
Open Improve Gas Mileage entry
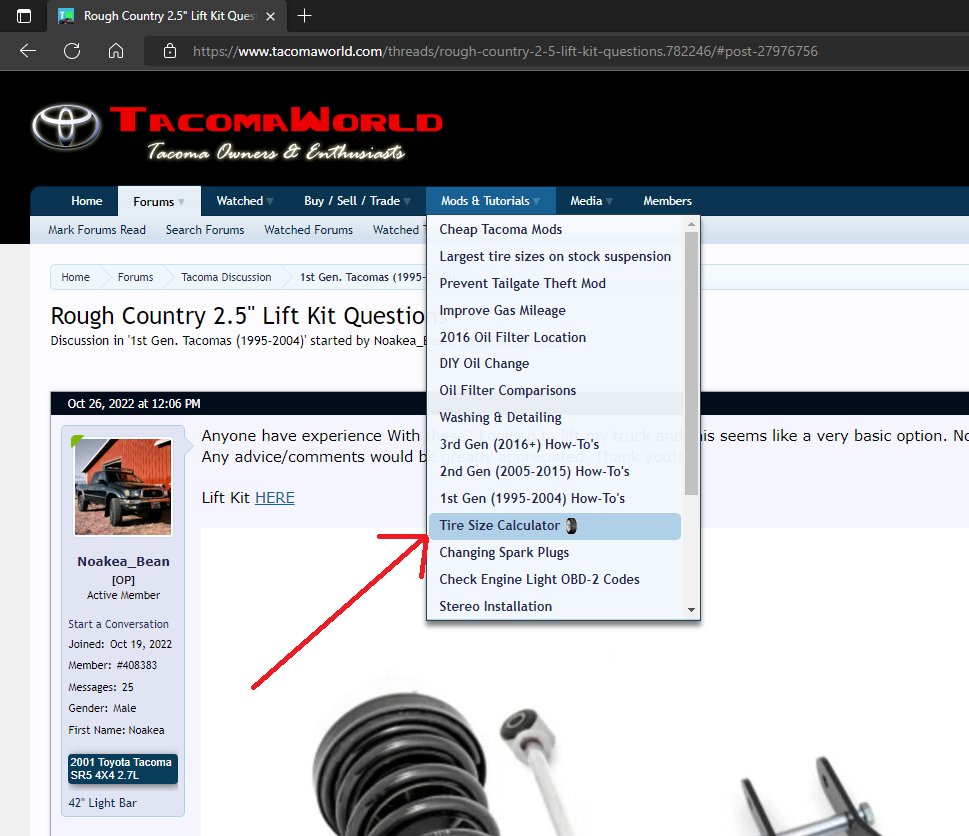point(555,310)
